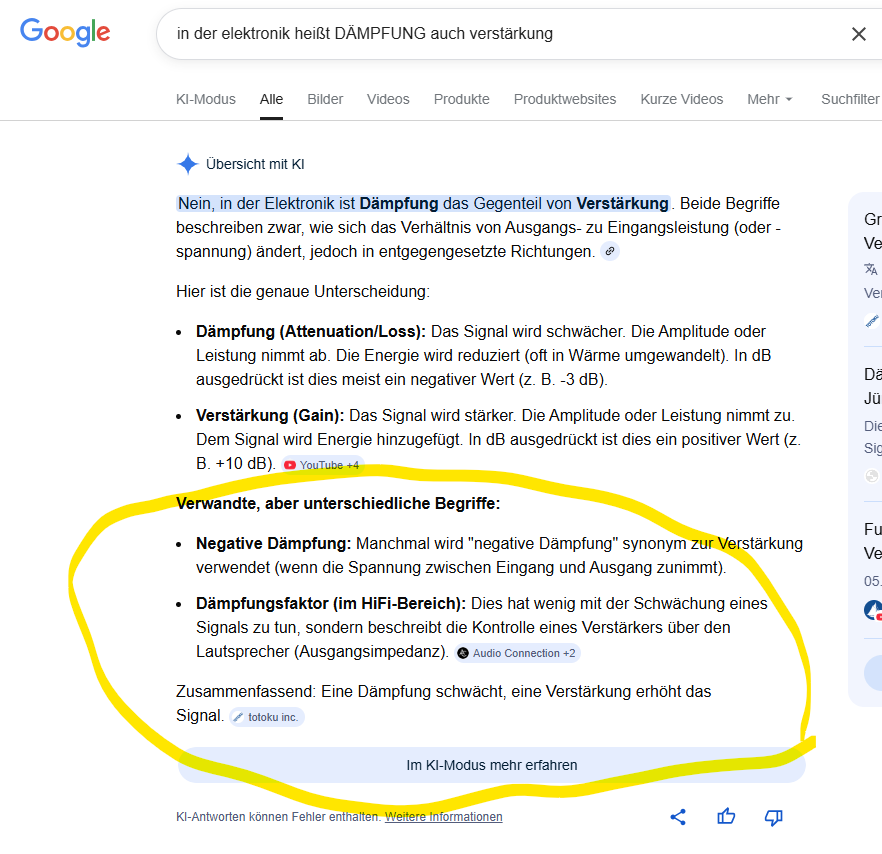Clear search text with X icon
Image resolution: width=882 pixels, height=854 pixels.
[858, 34]
